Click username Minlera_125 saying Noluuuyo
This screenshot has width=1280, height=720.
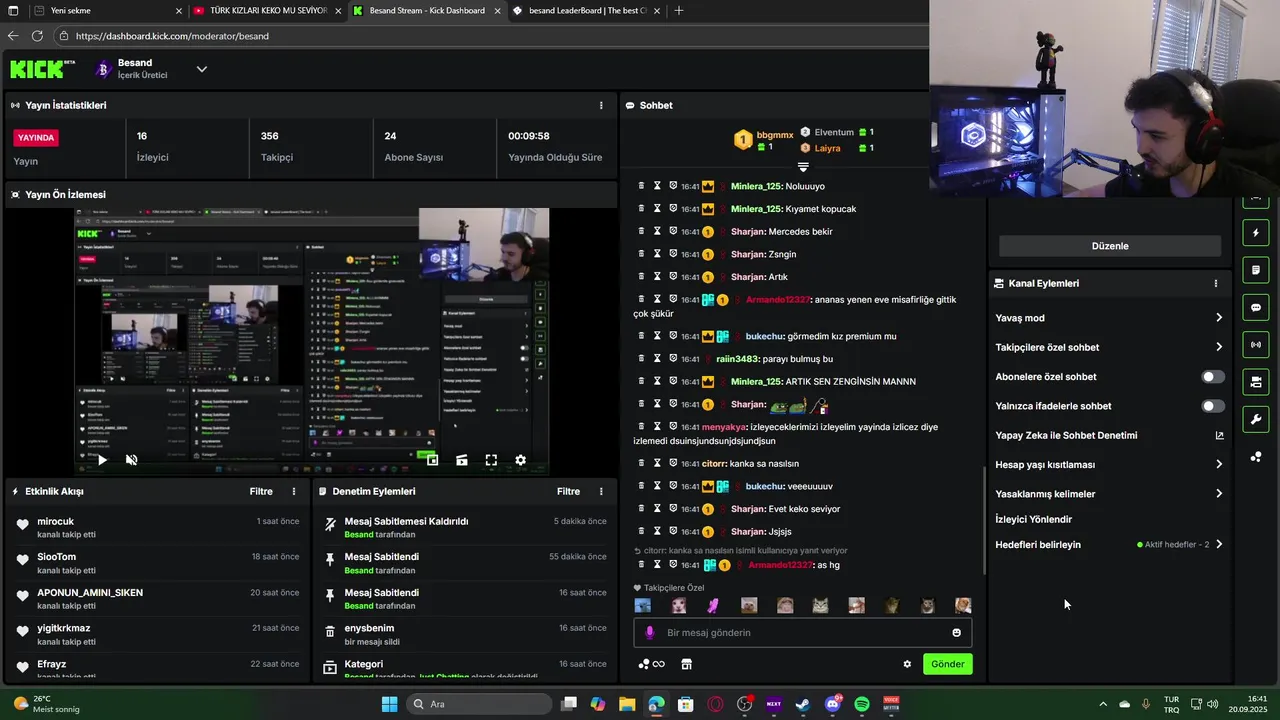click(x=756, y=186)
